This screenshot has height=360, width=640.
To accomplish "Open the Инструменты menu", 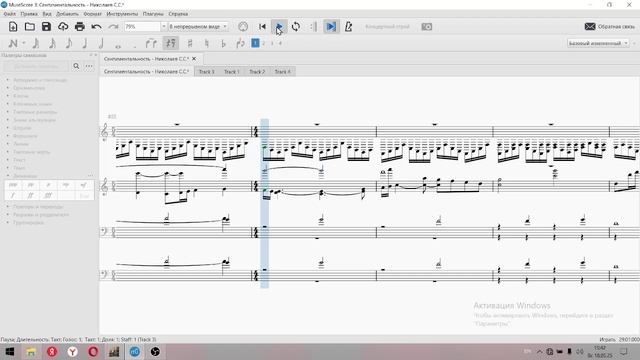I will tap(122, 14).
